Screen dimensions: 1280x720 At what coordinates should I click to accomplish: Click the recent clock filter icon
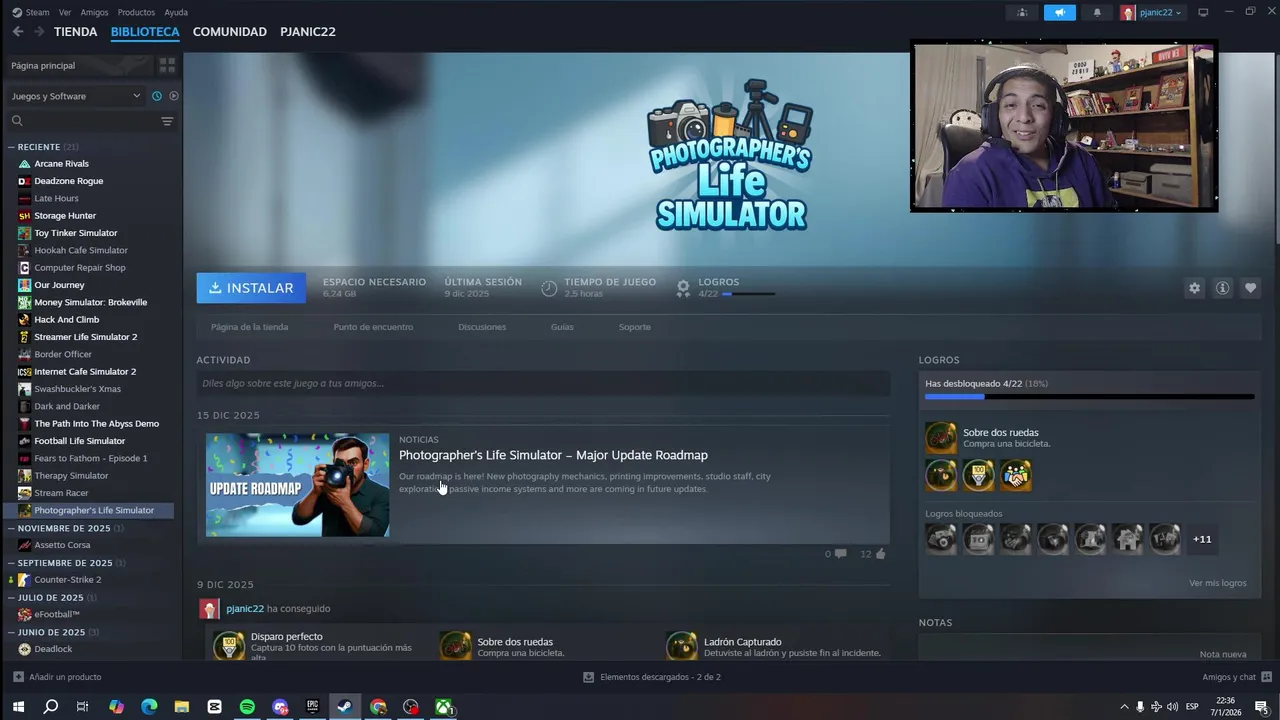(157, 96)
